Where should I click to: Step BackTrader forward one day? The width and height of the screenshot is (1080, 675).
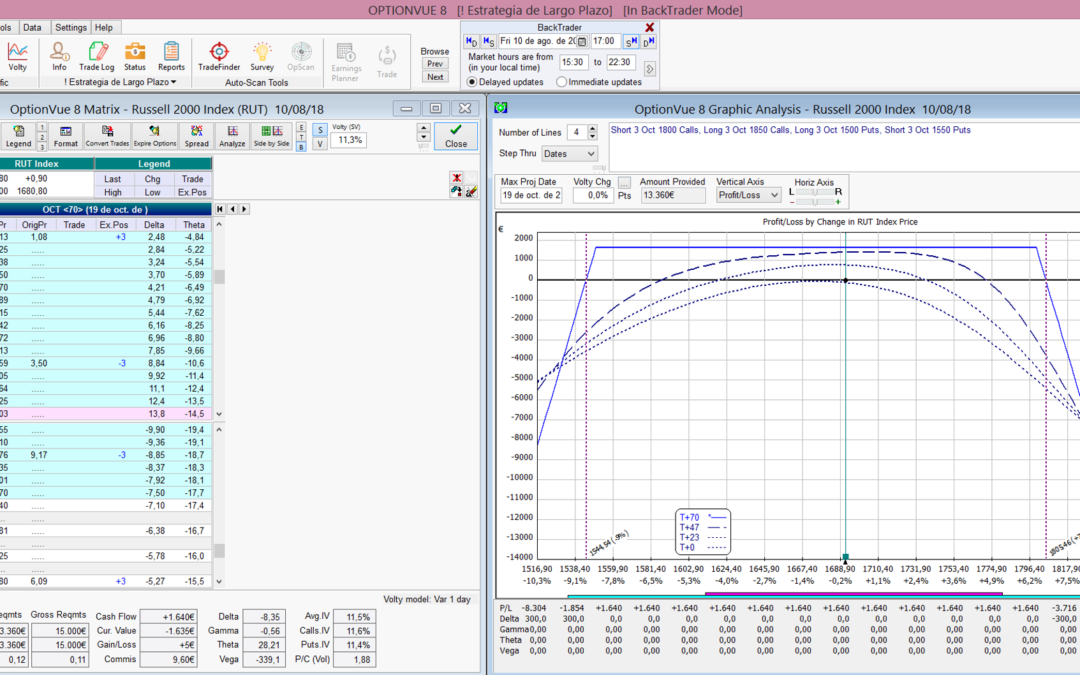point(648,41)
